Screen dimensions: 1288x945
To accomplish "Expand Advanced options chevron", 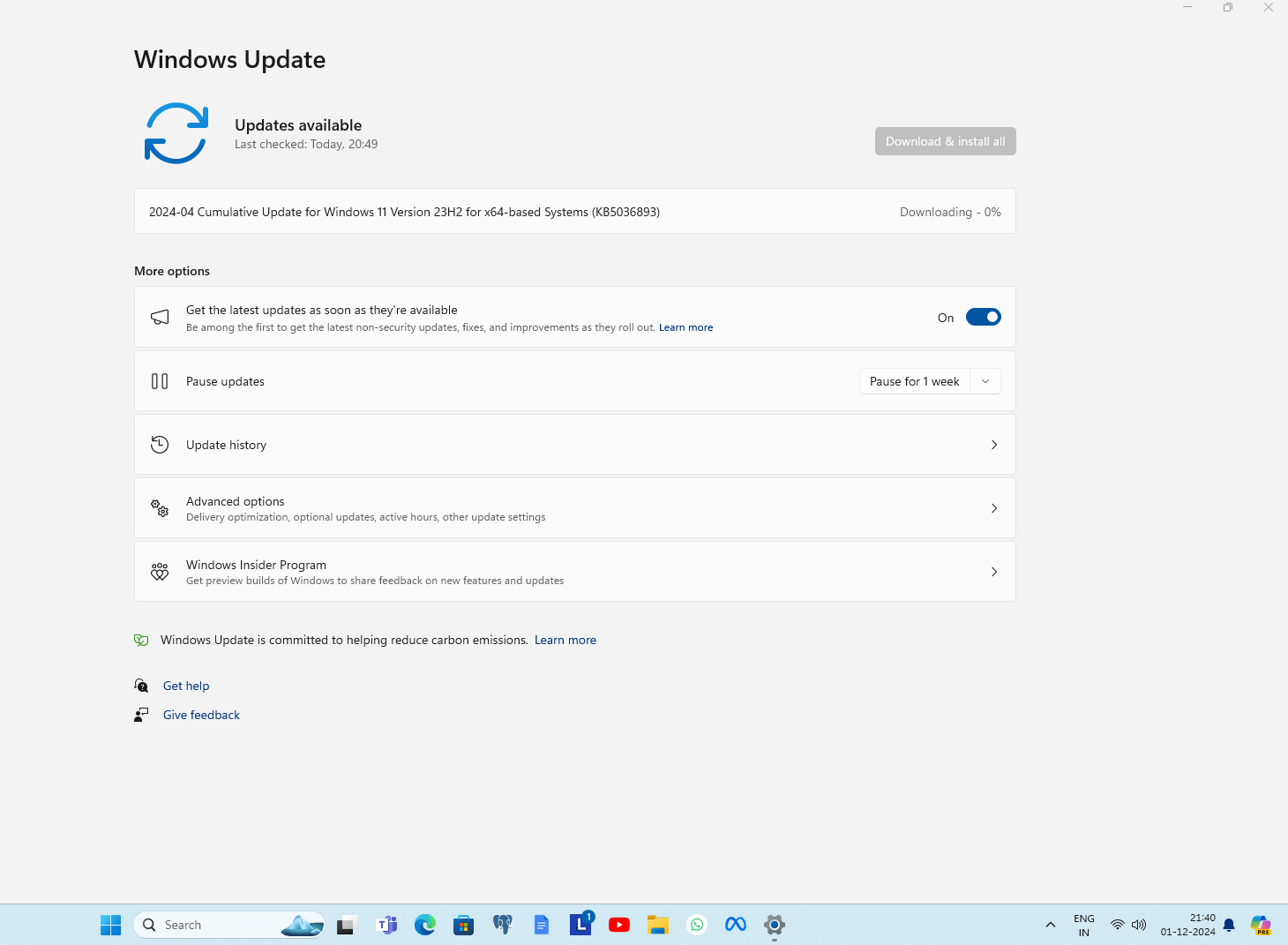I will [x=994, y=508].
